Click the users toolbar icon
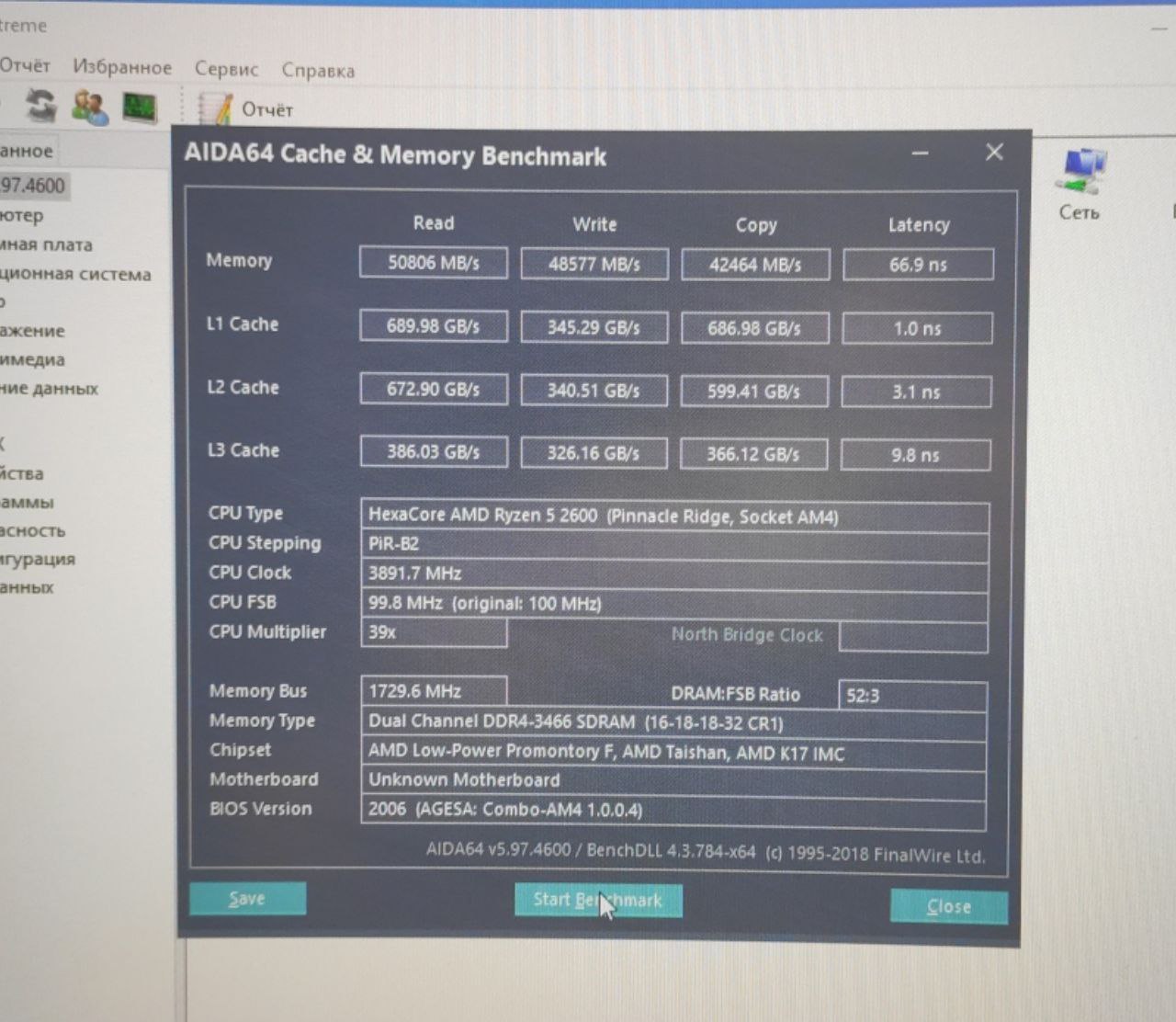 [89, 108]
